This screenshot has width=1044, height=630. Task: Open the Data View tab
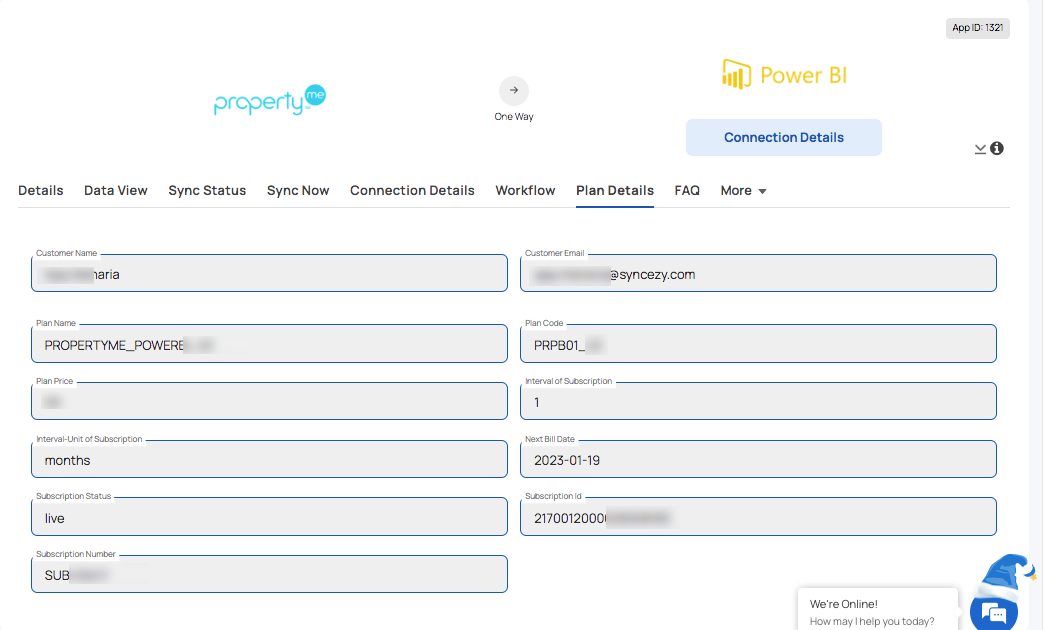(x=116, y=190)
